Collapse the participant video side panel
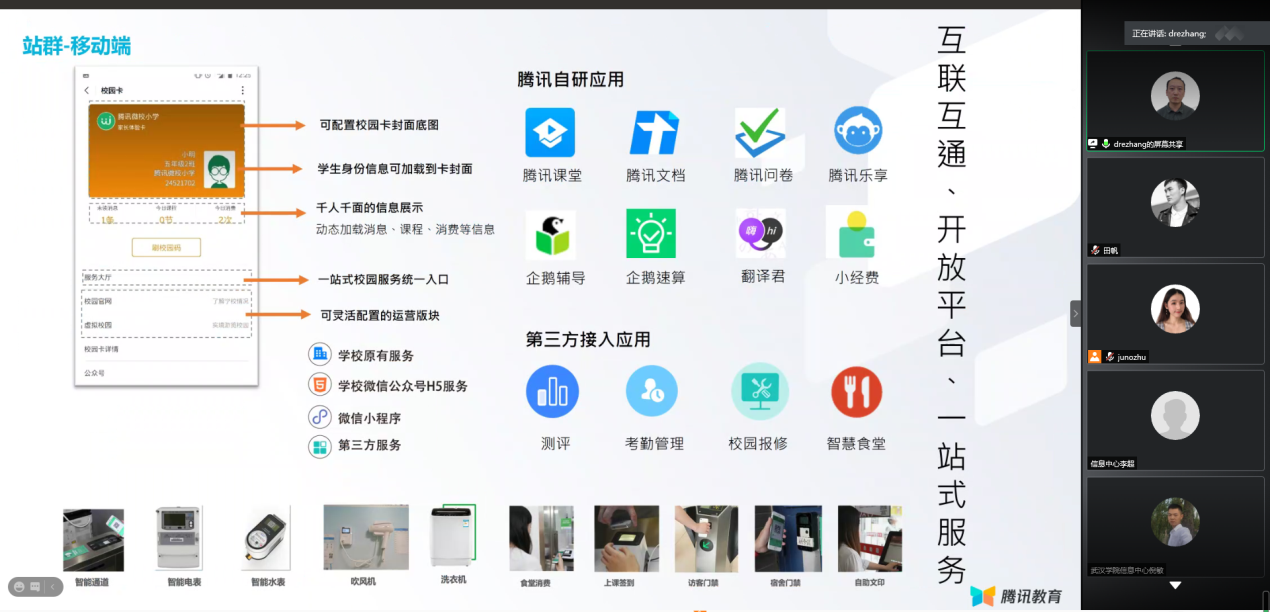This screenshot has width=1270, height=612. pyautogui.click(x=1076, y=313)
